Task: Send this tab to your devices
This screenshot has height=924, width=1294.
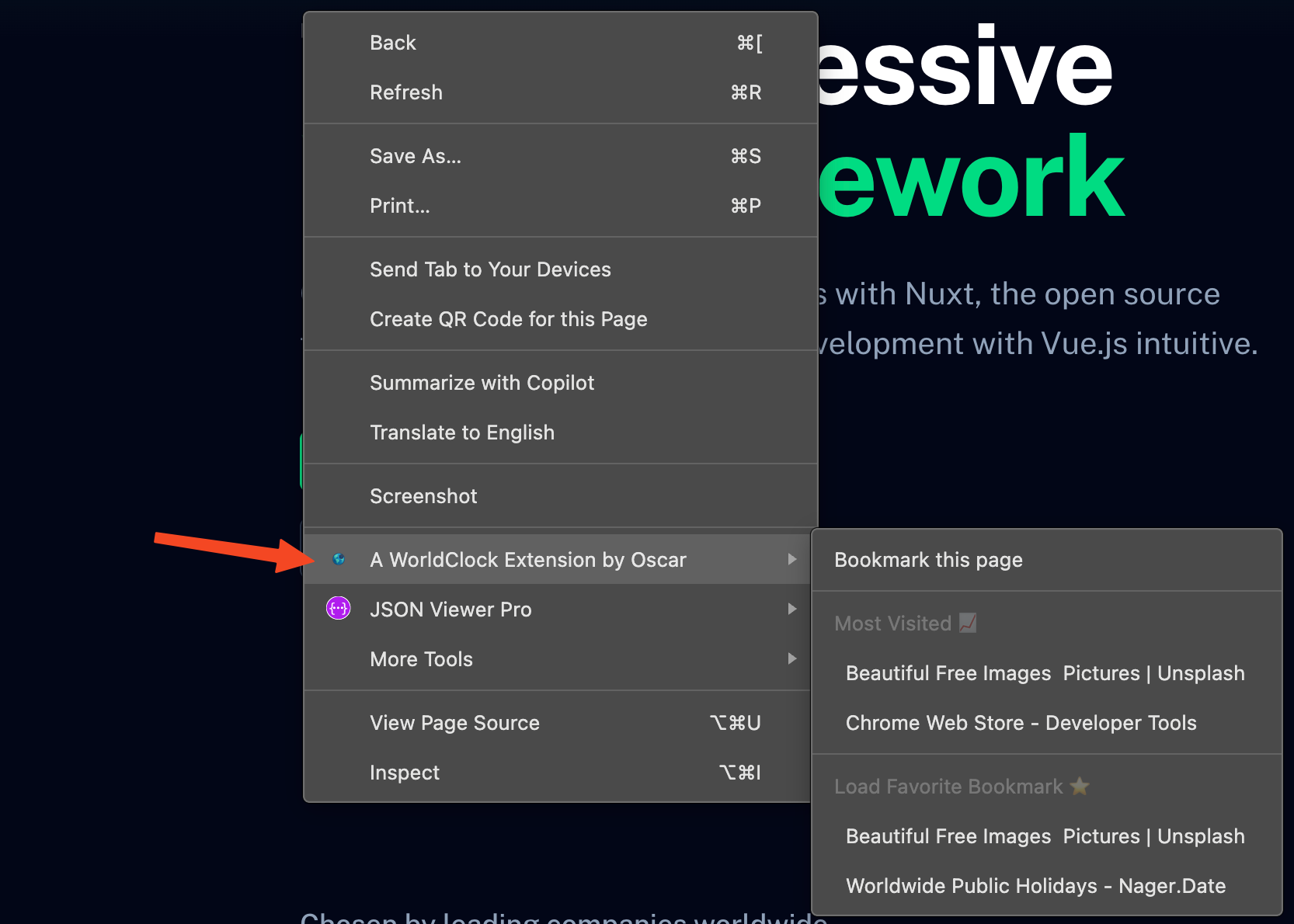Action: click(490, 269)
